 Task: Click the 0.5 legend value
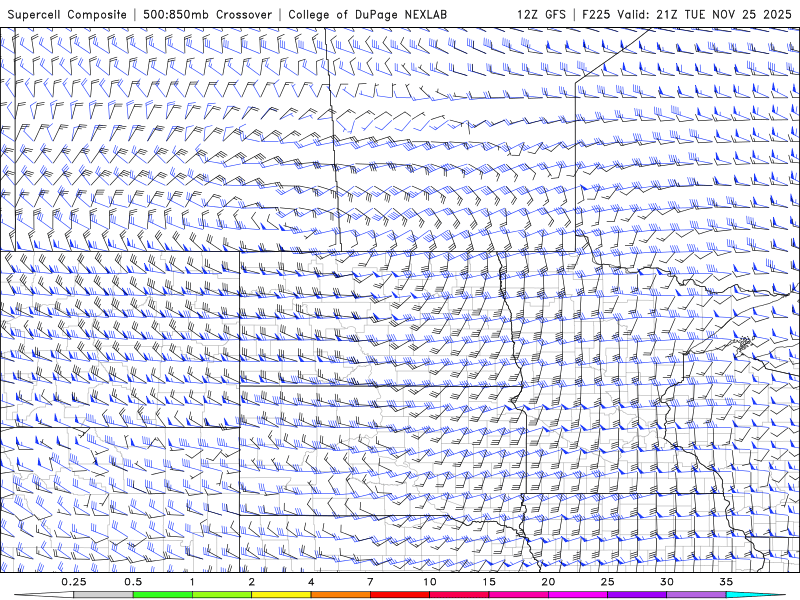[133, 582]
